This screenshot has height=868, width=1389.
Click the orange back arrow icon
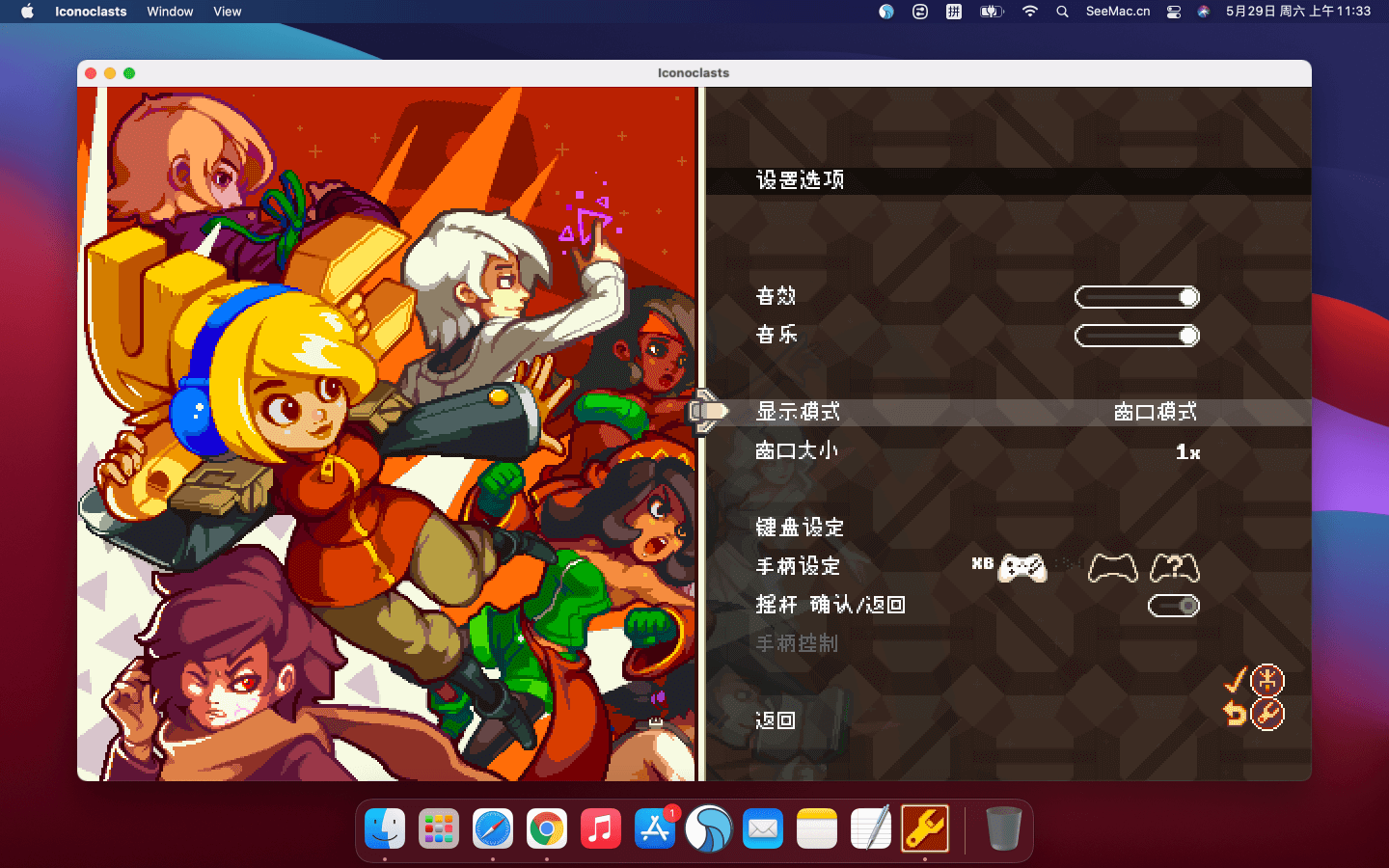[x=1235, y=714]
